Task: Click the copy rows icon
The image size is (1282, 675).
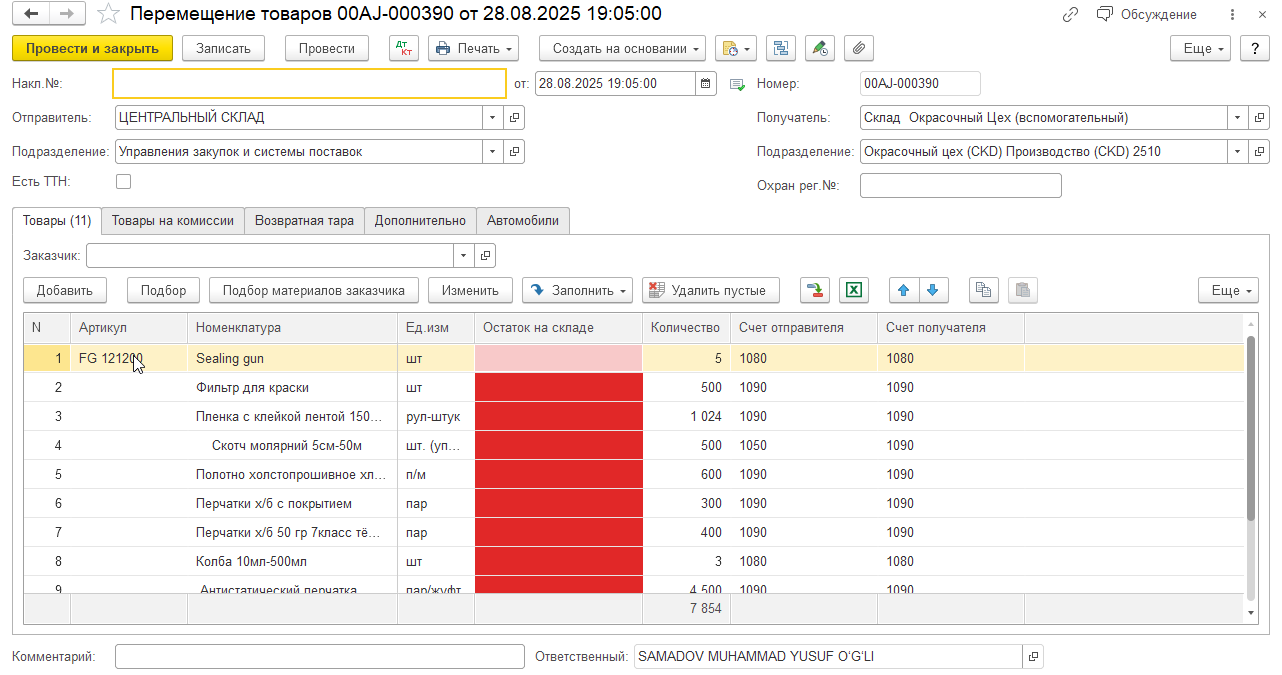Action: 984,290
